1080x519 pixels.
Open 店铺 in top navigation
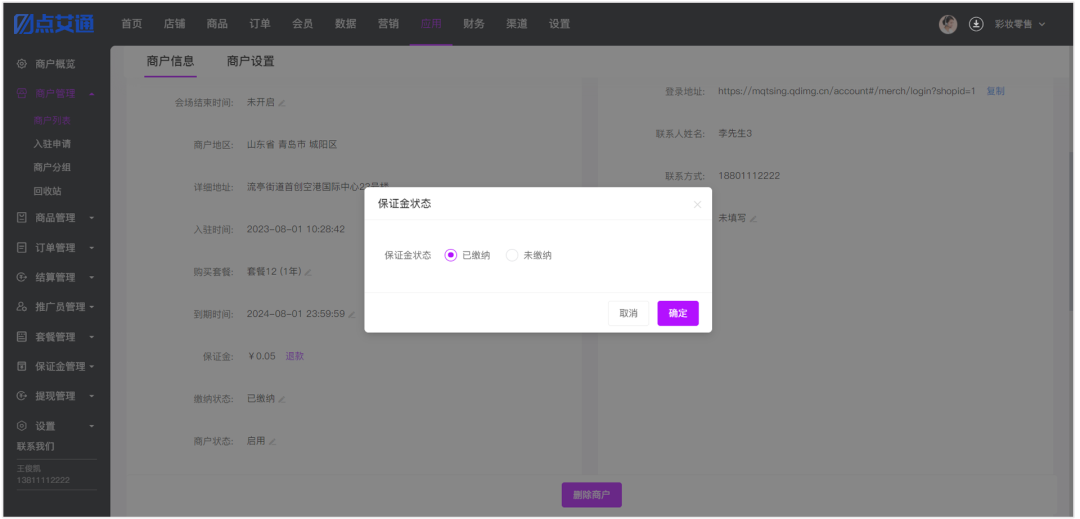(174, 23)
